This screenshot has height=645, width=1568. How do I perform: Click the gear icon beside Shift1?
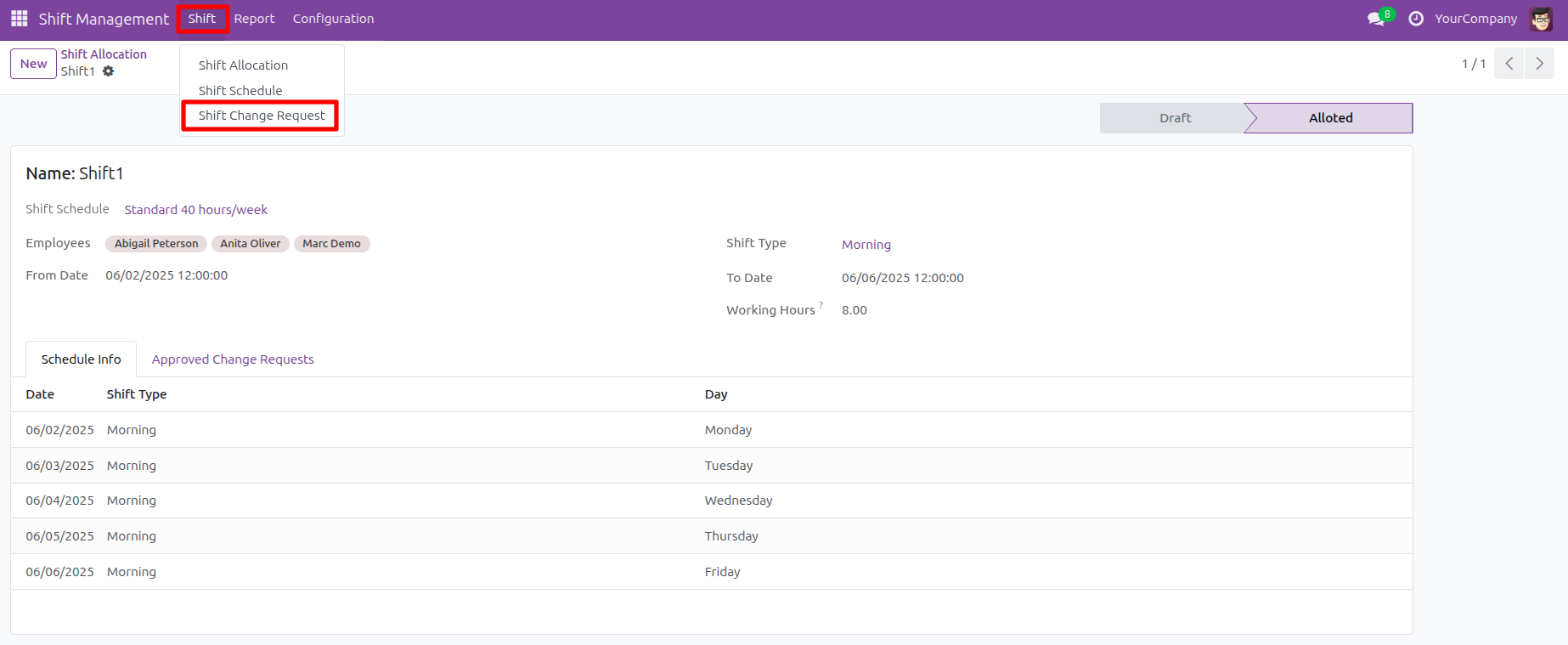[x=109, y=71]
